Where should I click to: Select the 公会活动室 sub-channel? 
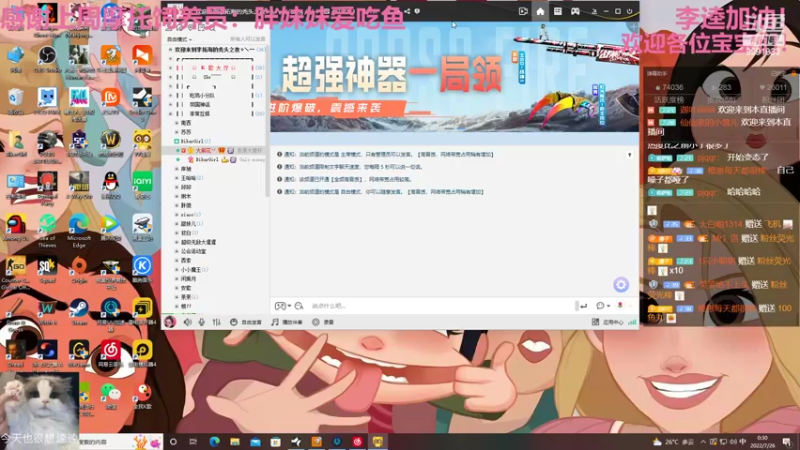pyautogui.click(x=193, y=252)
